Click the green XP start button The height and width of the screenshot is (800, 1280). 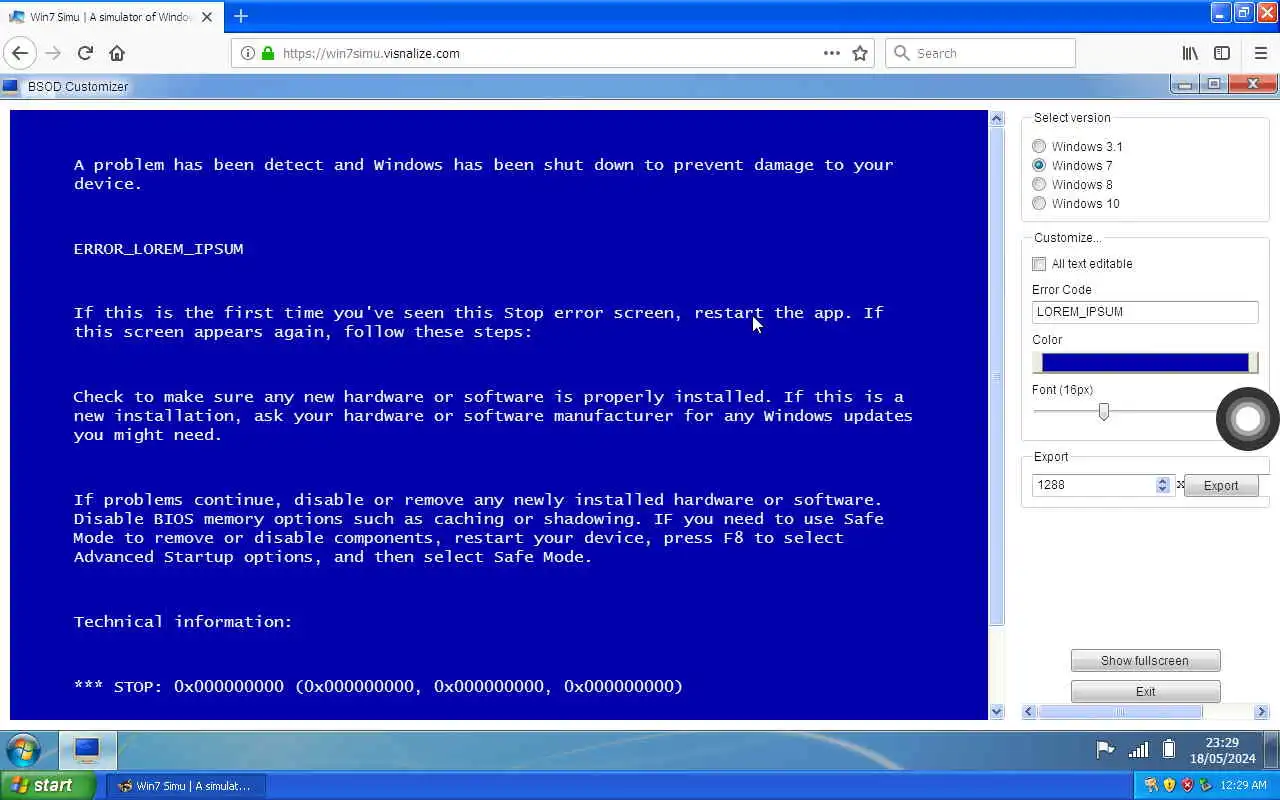[48, 786]
